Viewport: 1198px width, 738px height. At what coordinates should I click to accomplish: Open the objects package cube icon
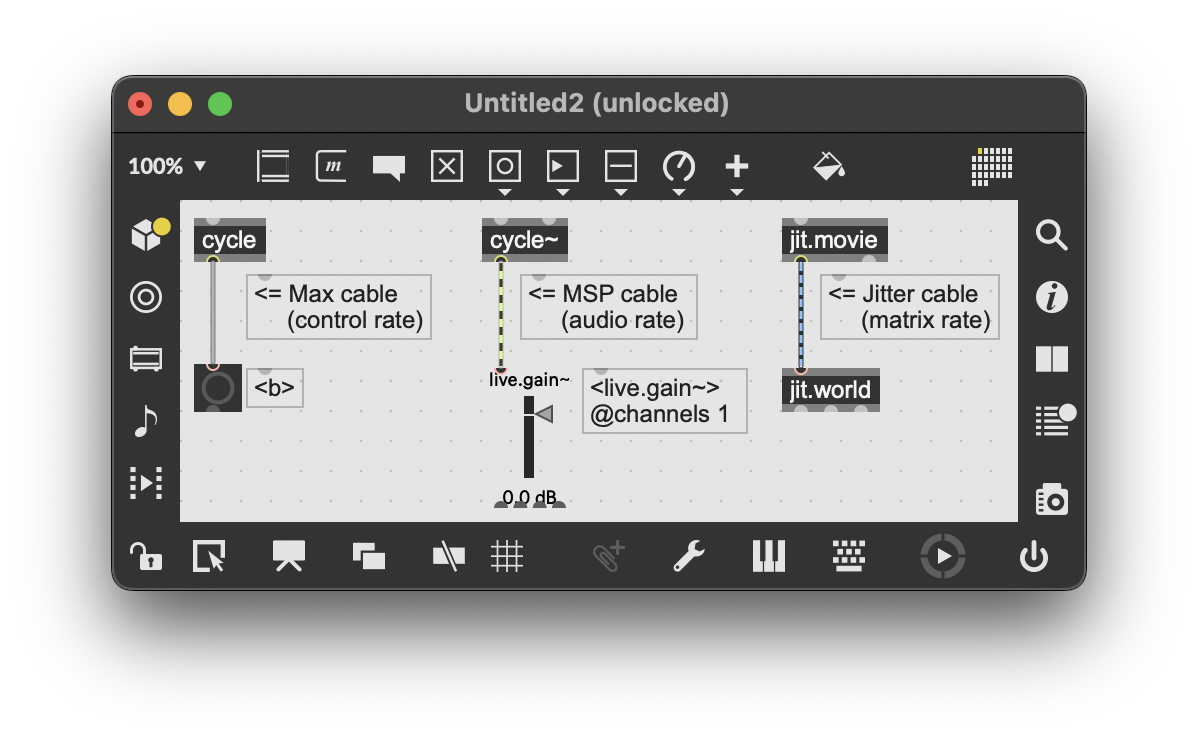[147, 236]
